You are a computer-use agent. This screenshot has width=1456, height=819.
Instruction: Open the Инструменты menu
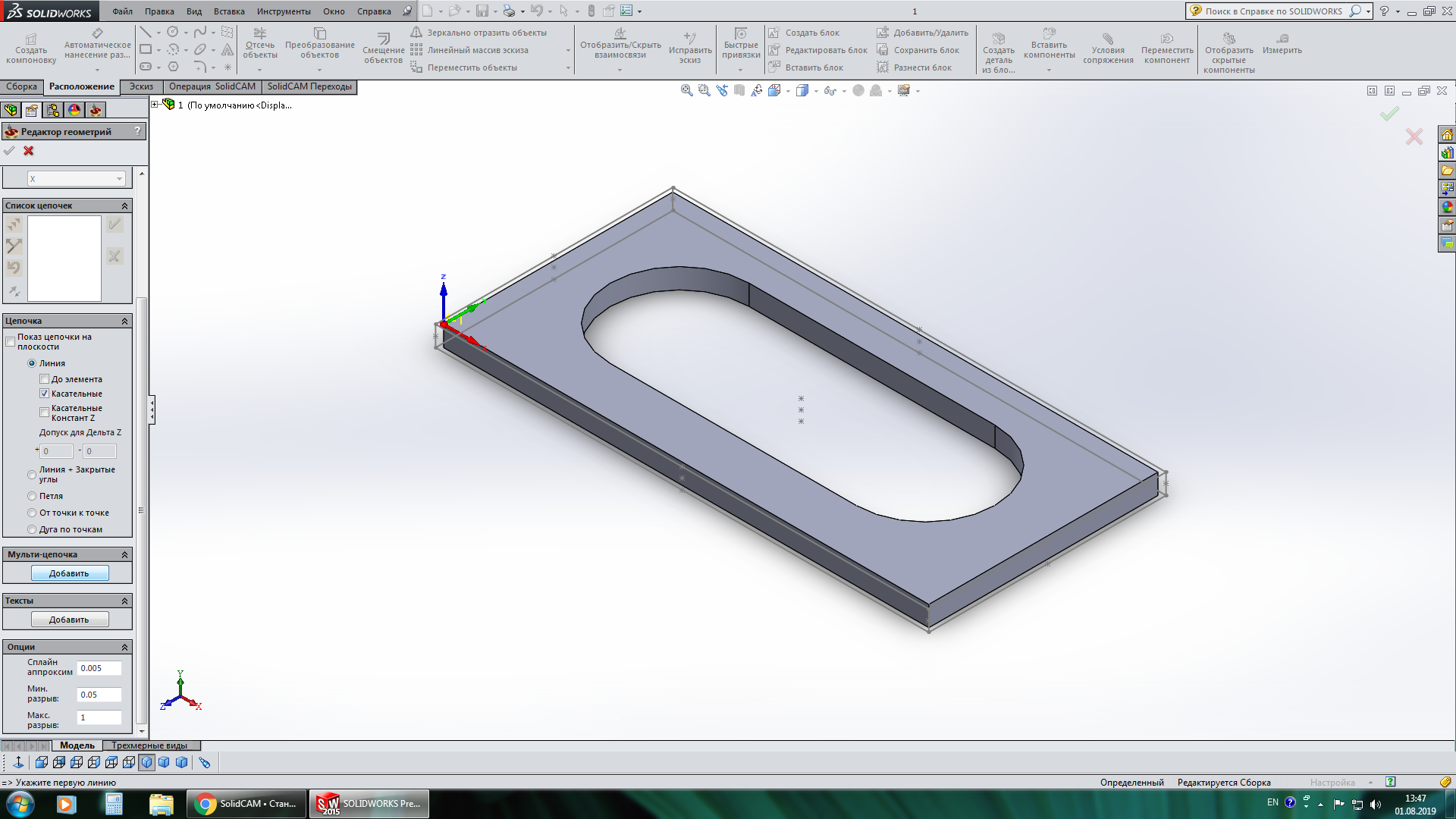283,11
